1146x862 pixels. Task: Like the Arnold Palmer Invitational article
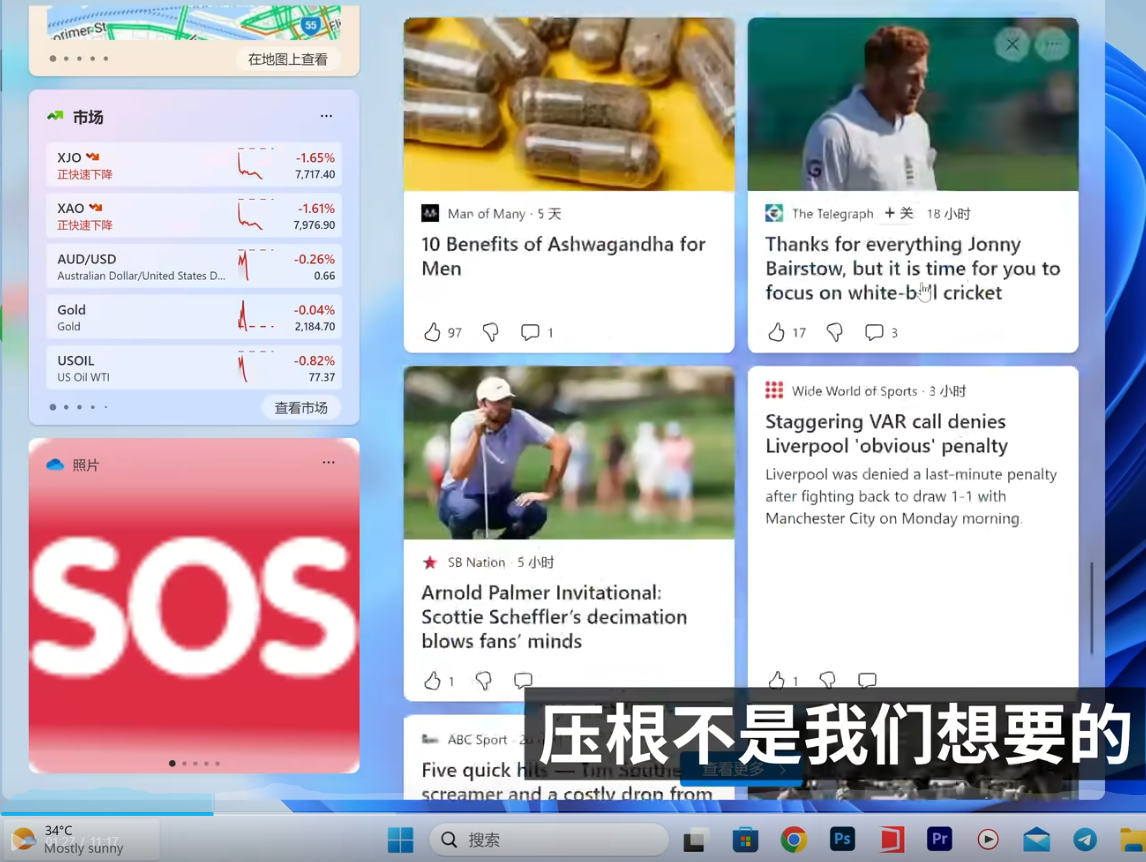click(x=433, y=681)
